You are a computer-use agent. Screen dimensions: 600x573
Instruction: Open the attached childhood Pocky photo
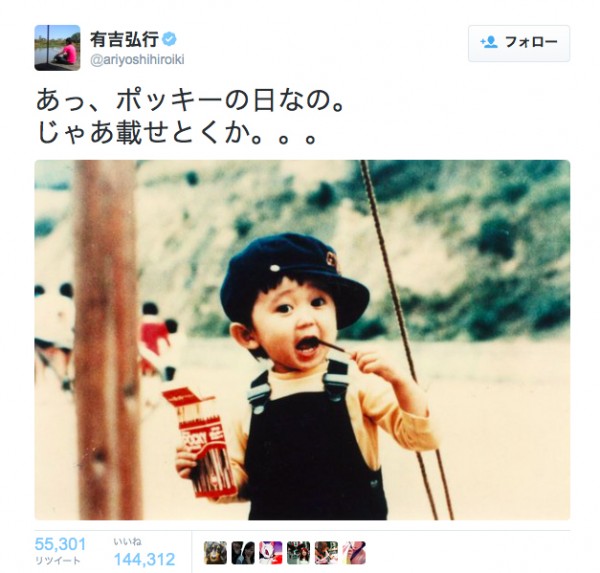point(302,340)
